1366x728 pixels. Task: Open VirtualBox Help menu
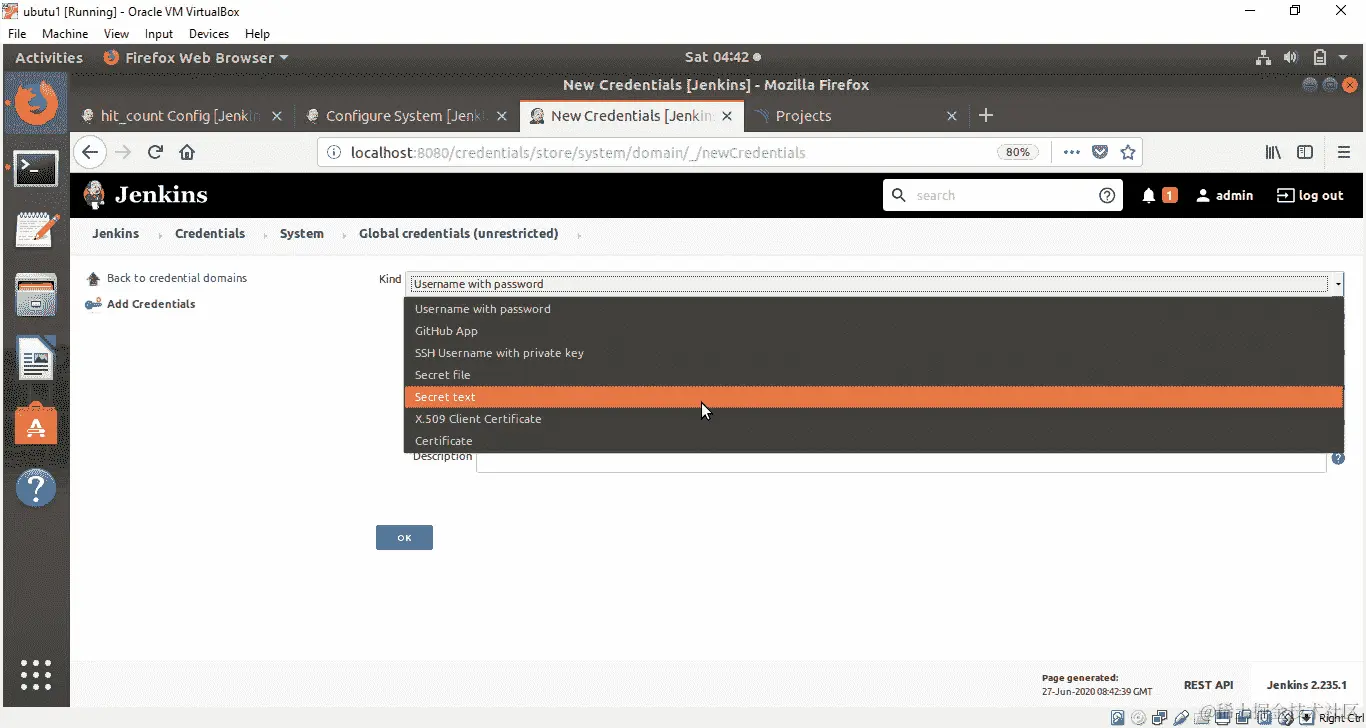pyautogui.click(x=258, y=34)
